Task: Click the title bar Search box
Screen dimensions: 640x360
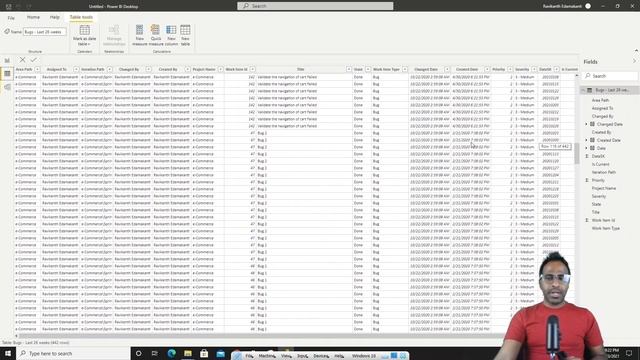Action: (x=315, y=6)
